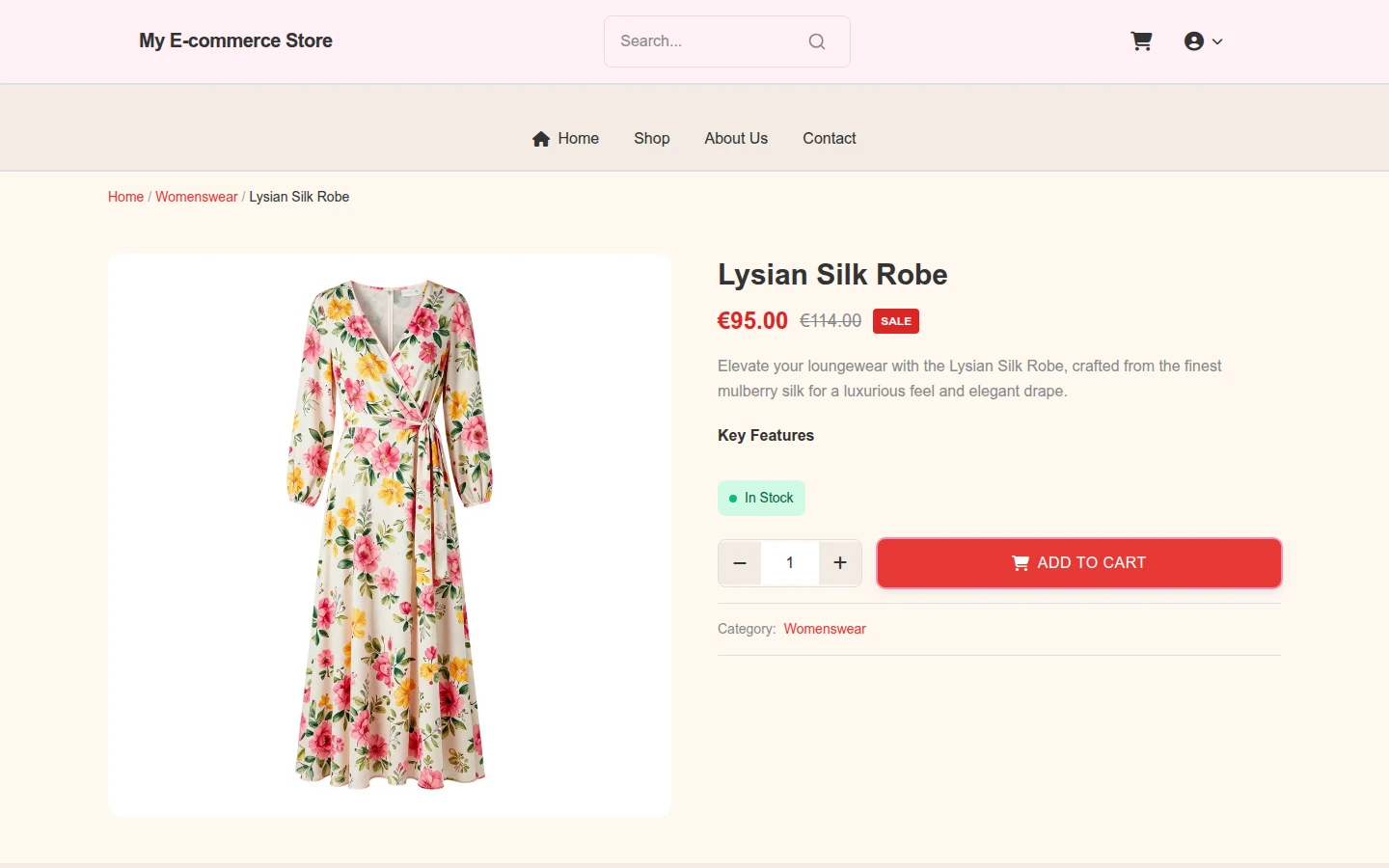
Task: Expand the account dropdown chevron
Action: 1217,41
